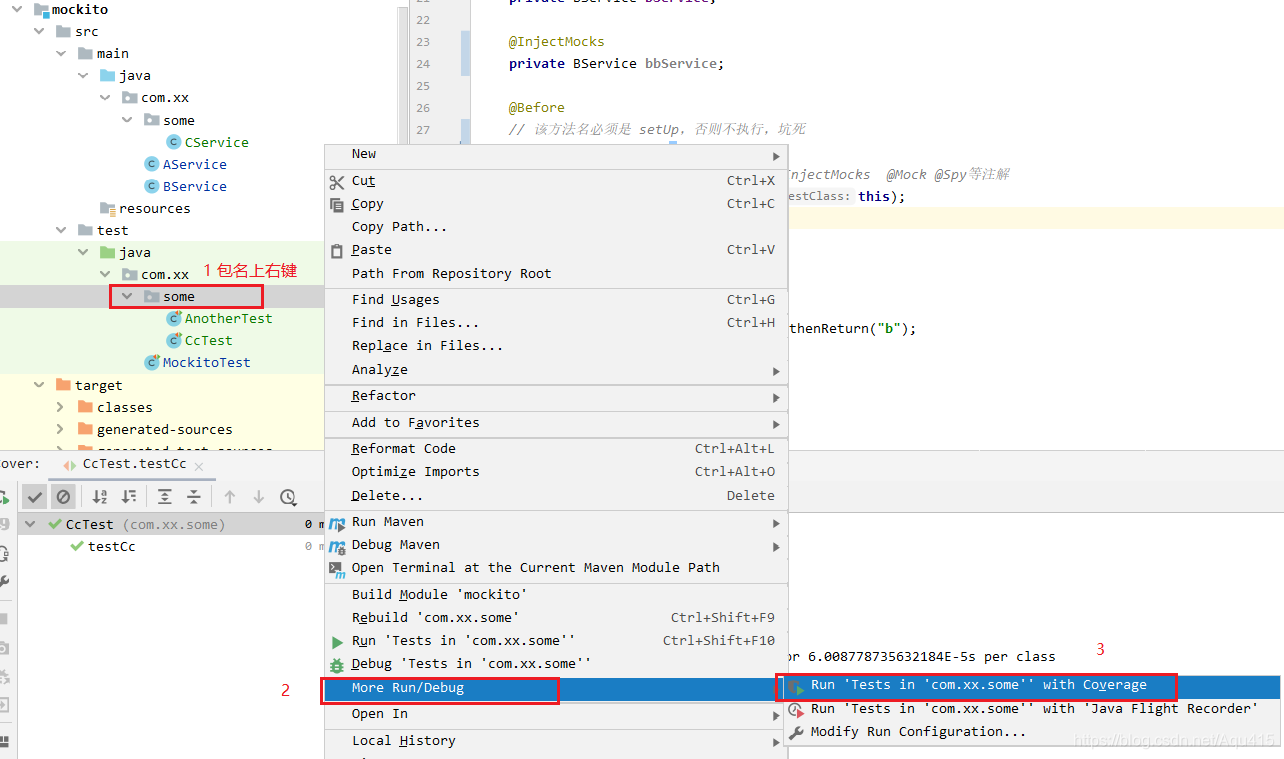Viewport: 1284px width, 759px height.
Task: Click the mockito module icon
Action: coord(41,9)
